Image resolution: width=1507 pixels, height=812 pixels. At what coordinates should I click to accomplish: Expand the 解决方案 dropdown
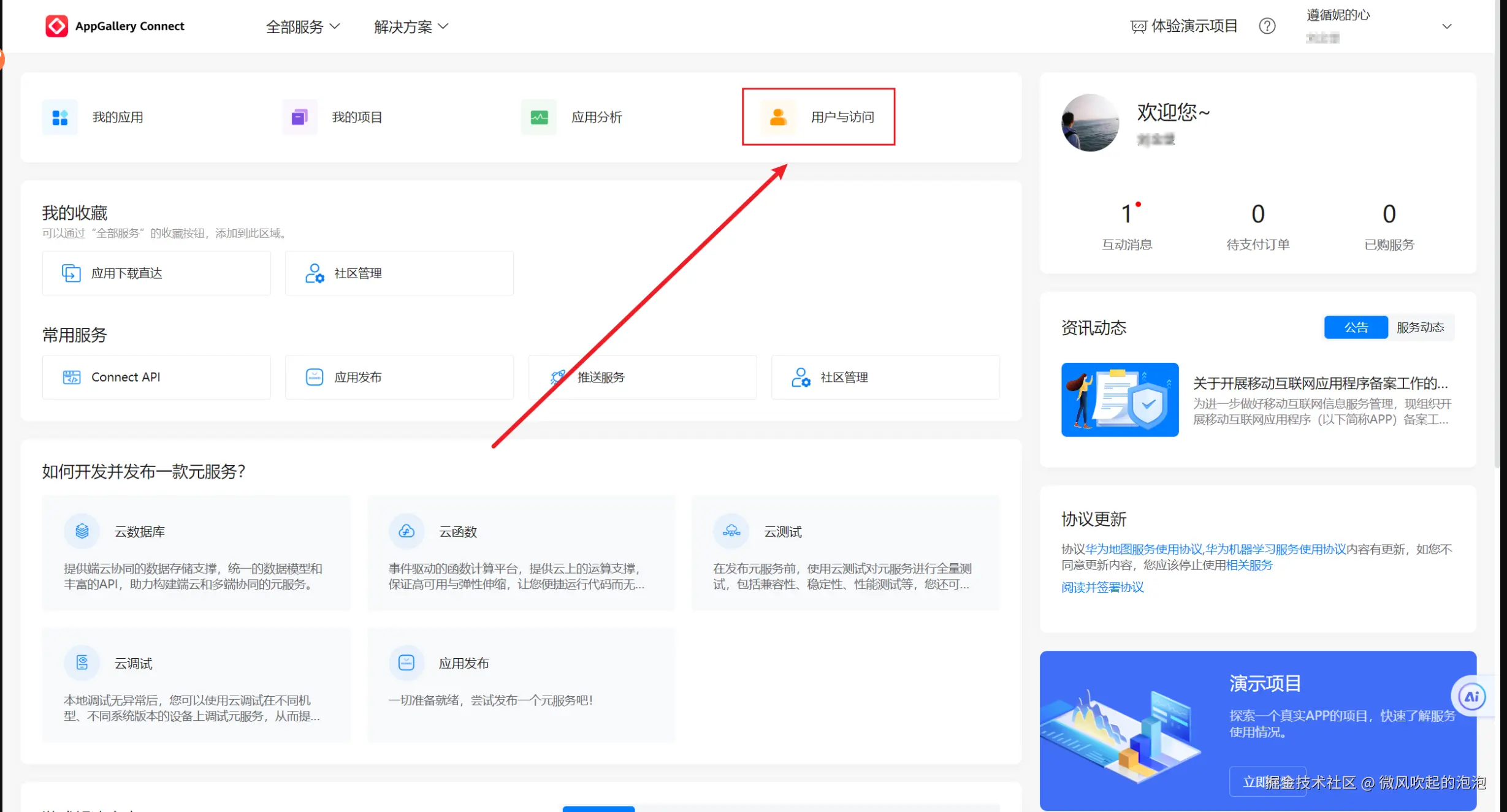point(411,27)
